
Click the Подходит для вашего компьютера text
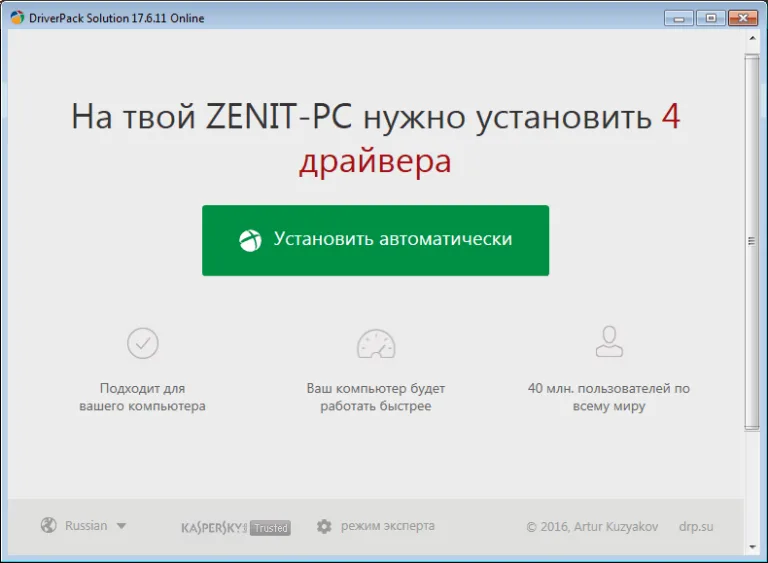pyautogui.click(x=143, y=397)
